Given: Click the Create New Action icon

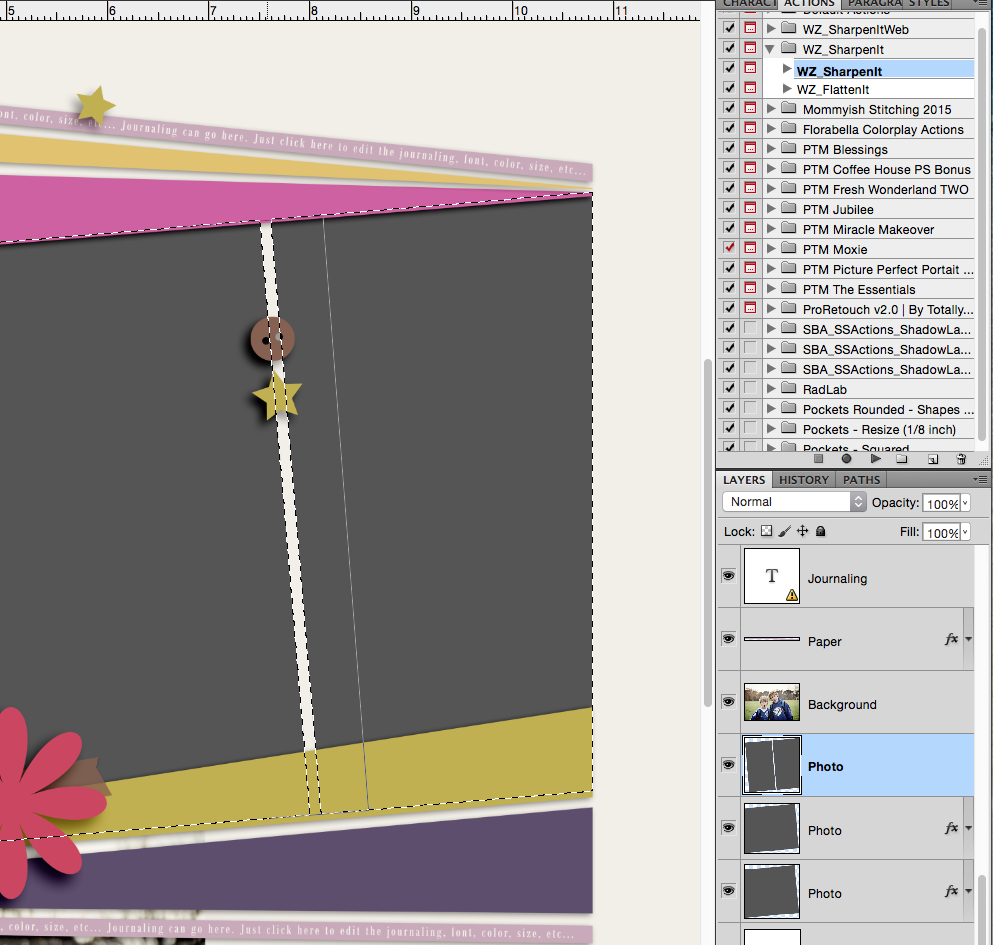Looking at the screenshot, I should [932, 458].
